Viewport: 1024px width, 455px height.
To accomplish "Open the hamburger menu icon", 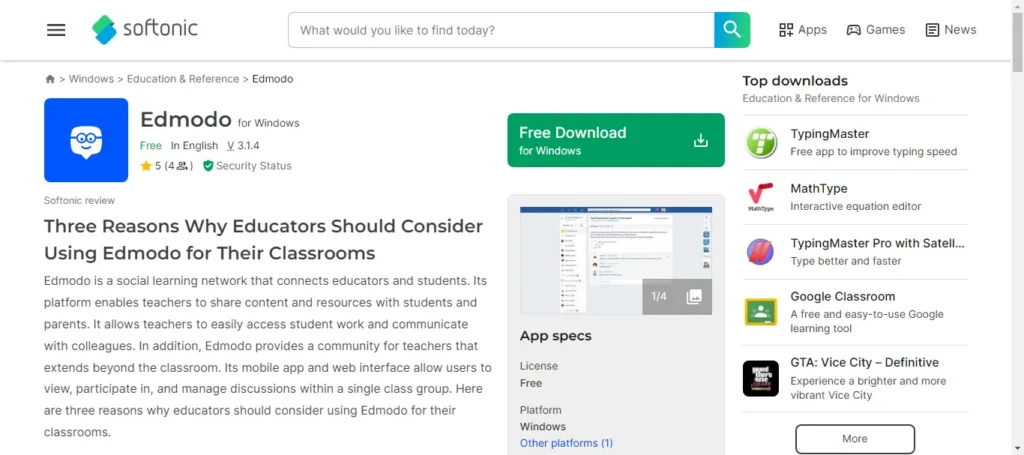I will [x=56, y=30].
